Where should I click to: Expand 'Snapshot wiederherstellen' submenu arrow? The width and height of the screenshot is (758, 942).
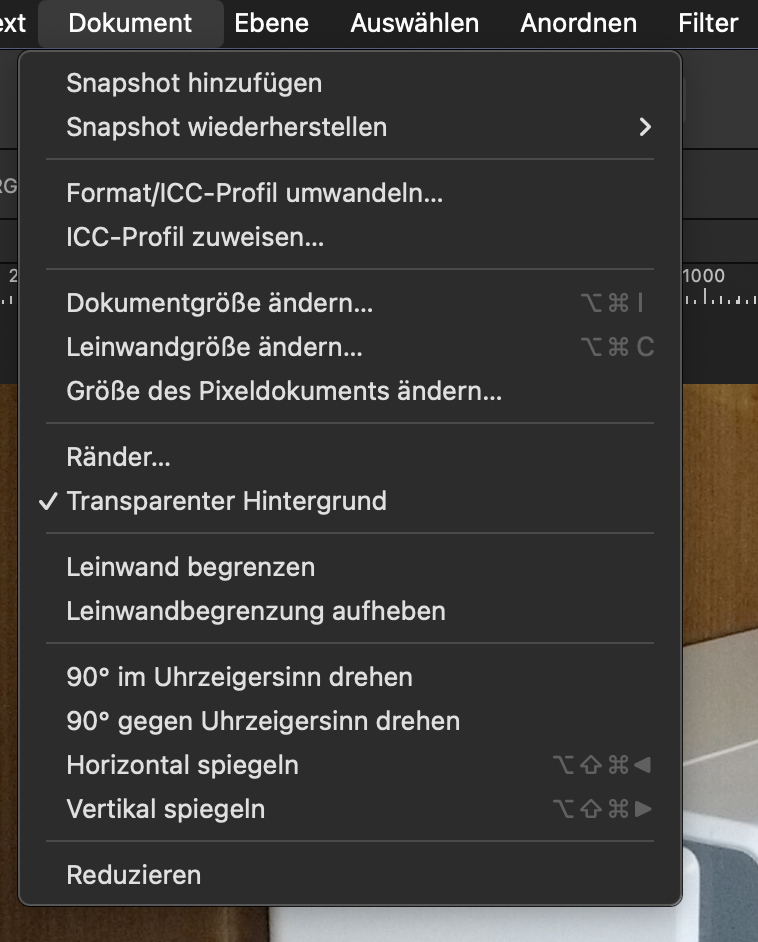tap(645, 127)
